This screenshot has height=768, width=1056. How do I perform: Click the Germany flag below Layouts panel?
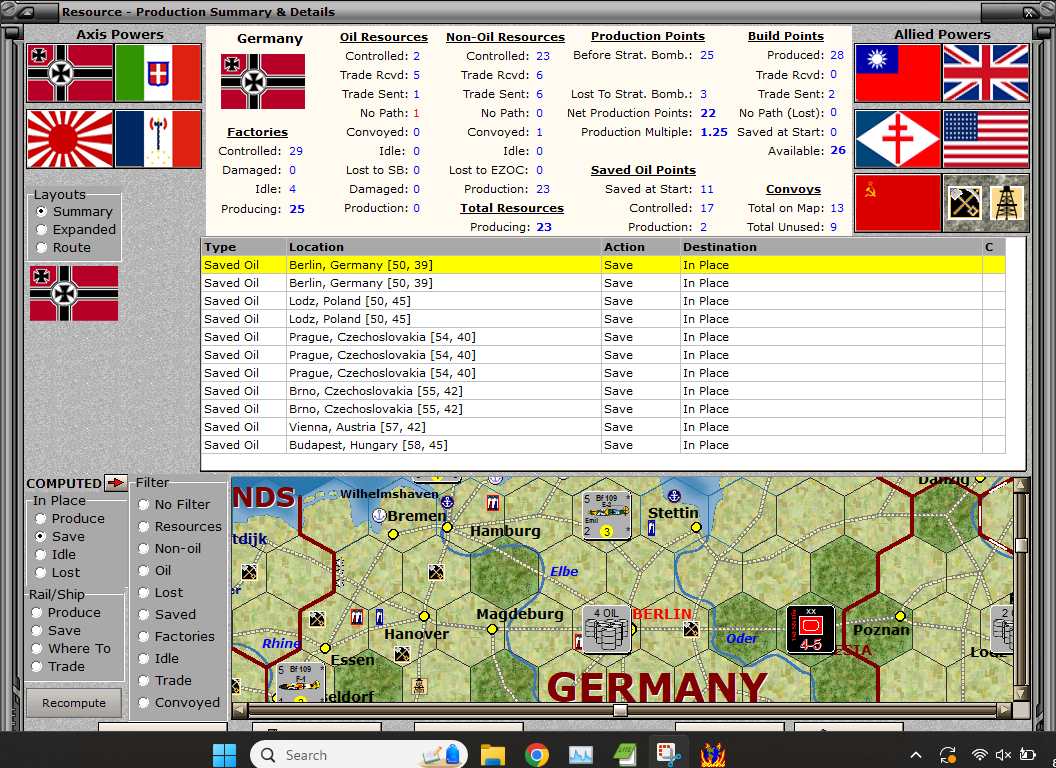pos(74,293)
